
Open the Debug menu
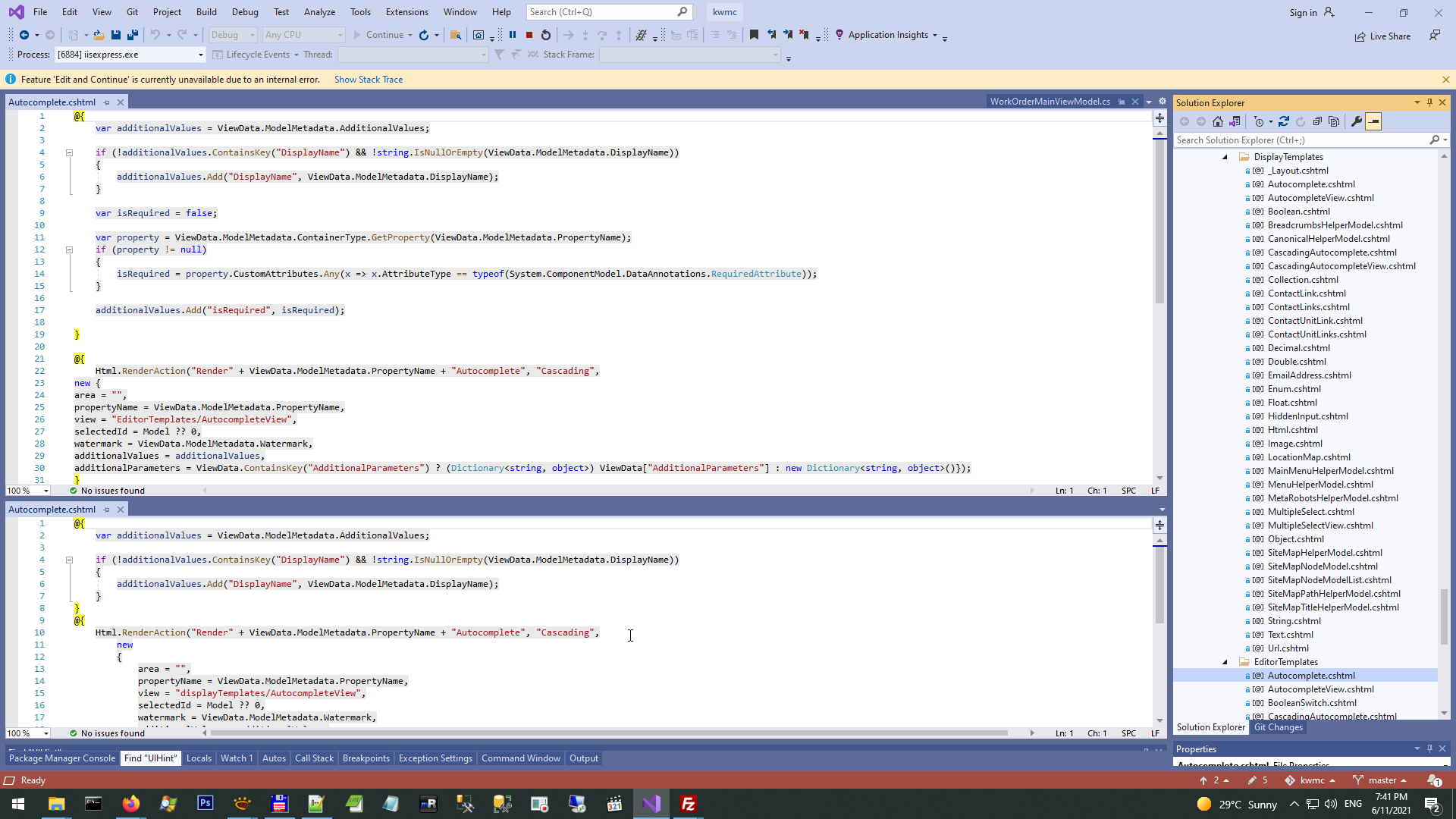point(244,12)
